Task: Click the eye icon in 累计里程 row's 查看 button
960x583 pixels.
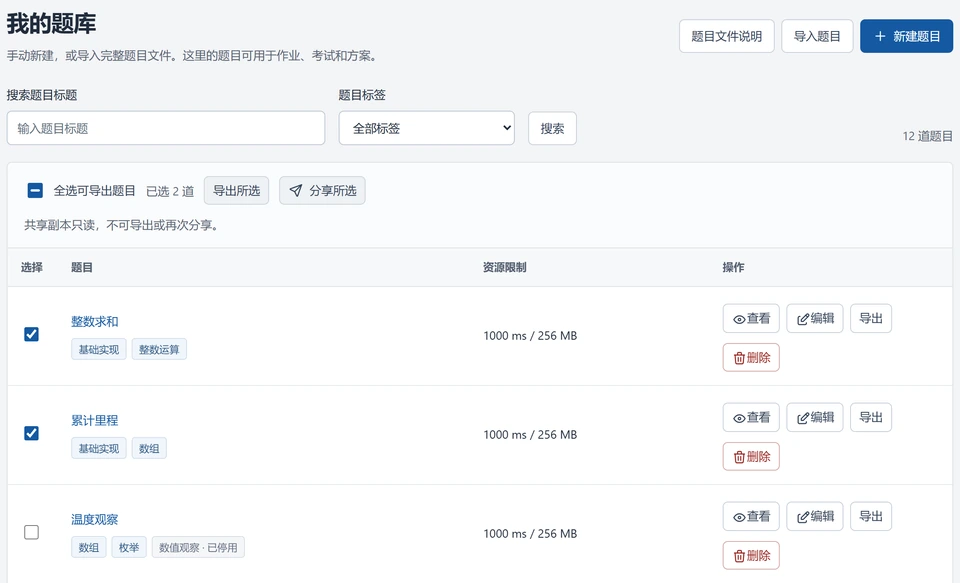Action: 739,418
